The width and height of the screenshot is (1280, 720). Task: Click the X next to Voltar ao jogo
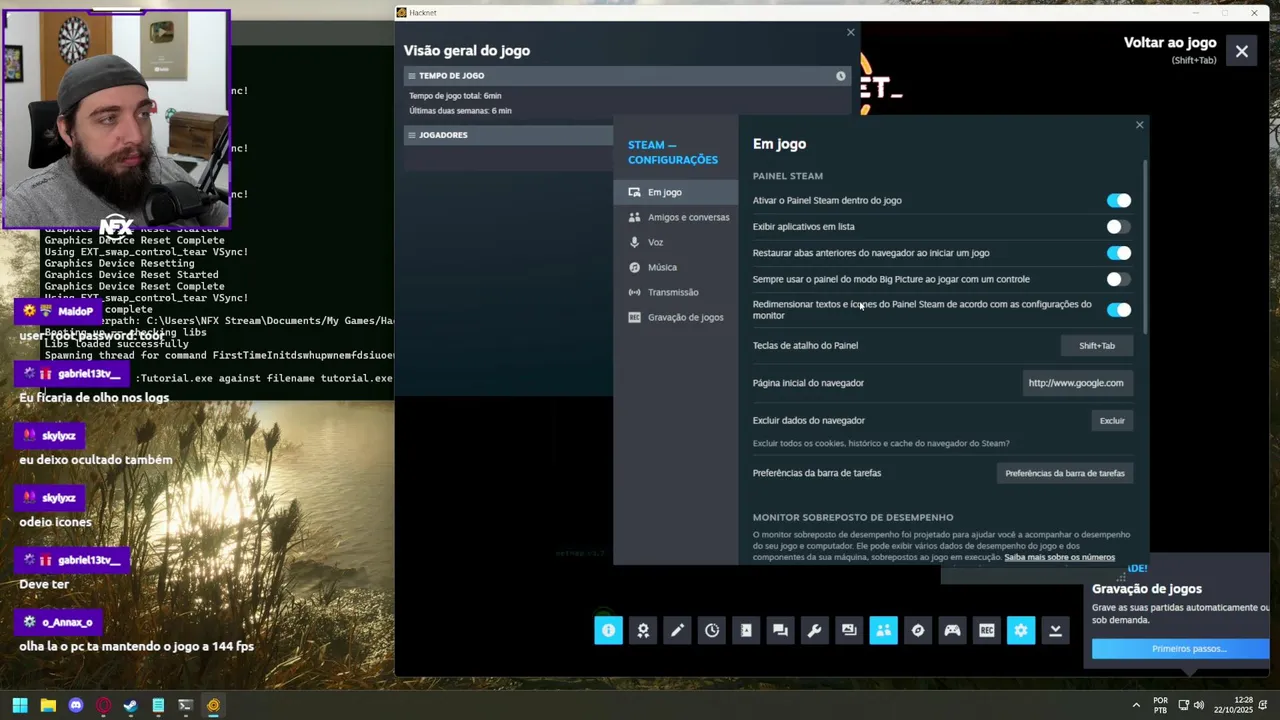[x=1242, y=51]
